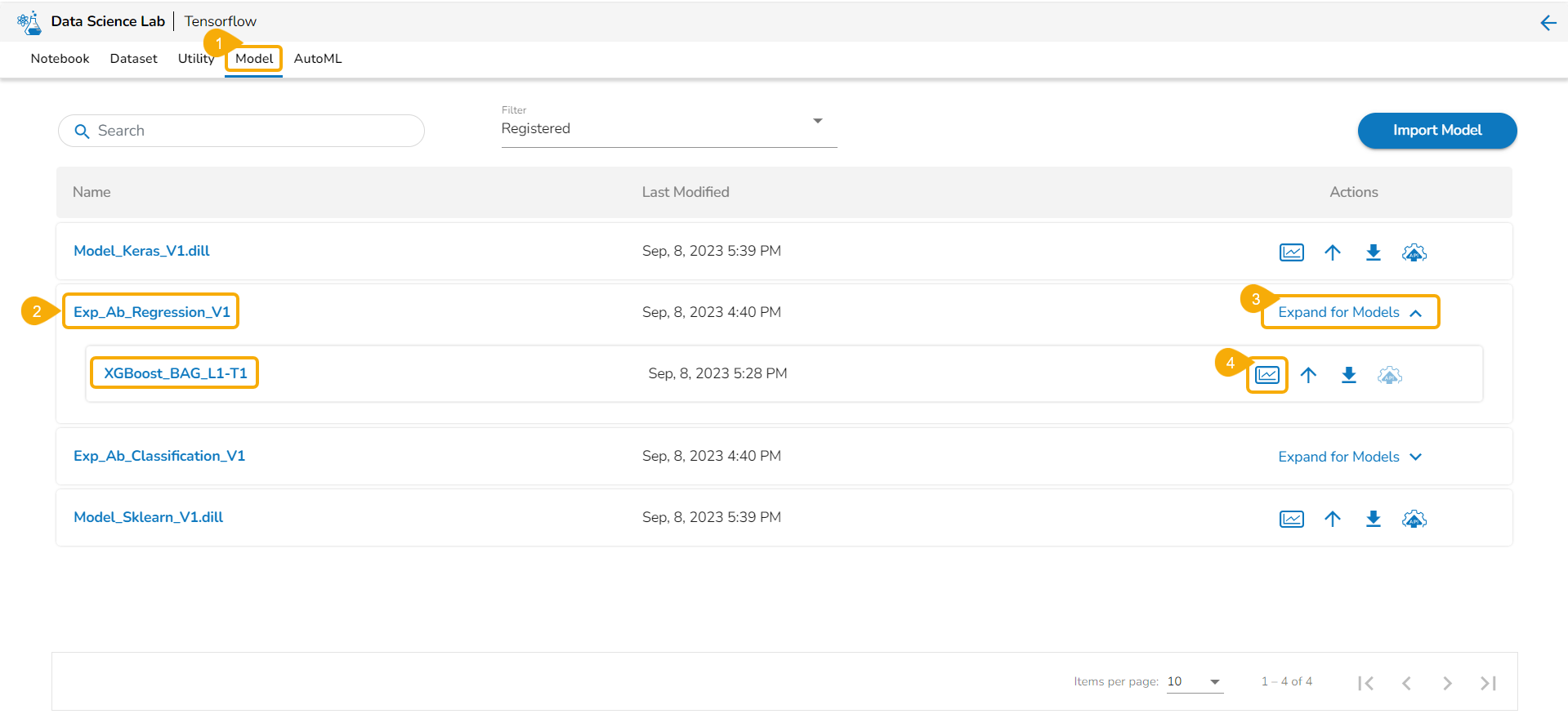Viewport: 1568px width, 714px height.
Task: Switch to the Notebook tab
Action: tap(60, 59)
